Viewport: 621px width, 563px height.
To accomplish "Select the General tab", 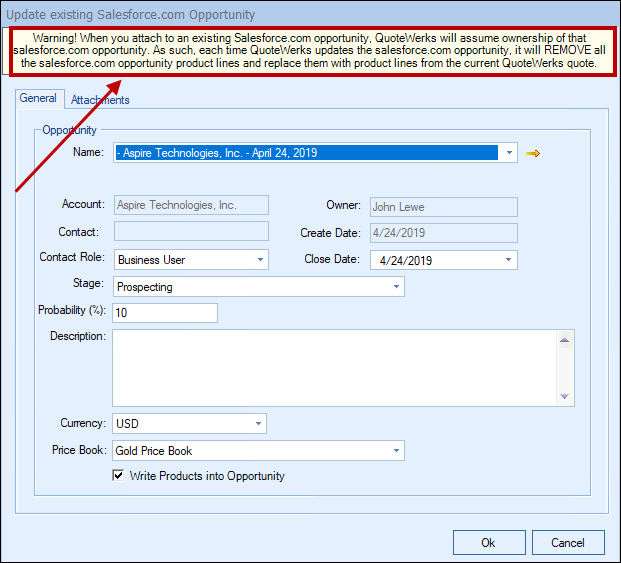I will 38,99.
